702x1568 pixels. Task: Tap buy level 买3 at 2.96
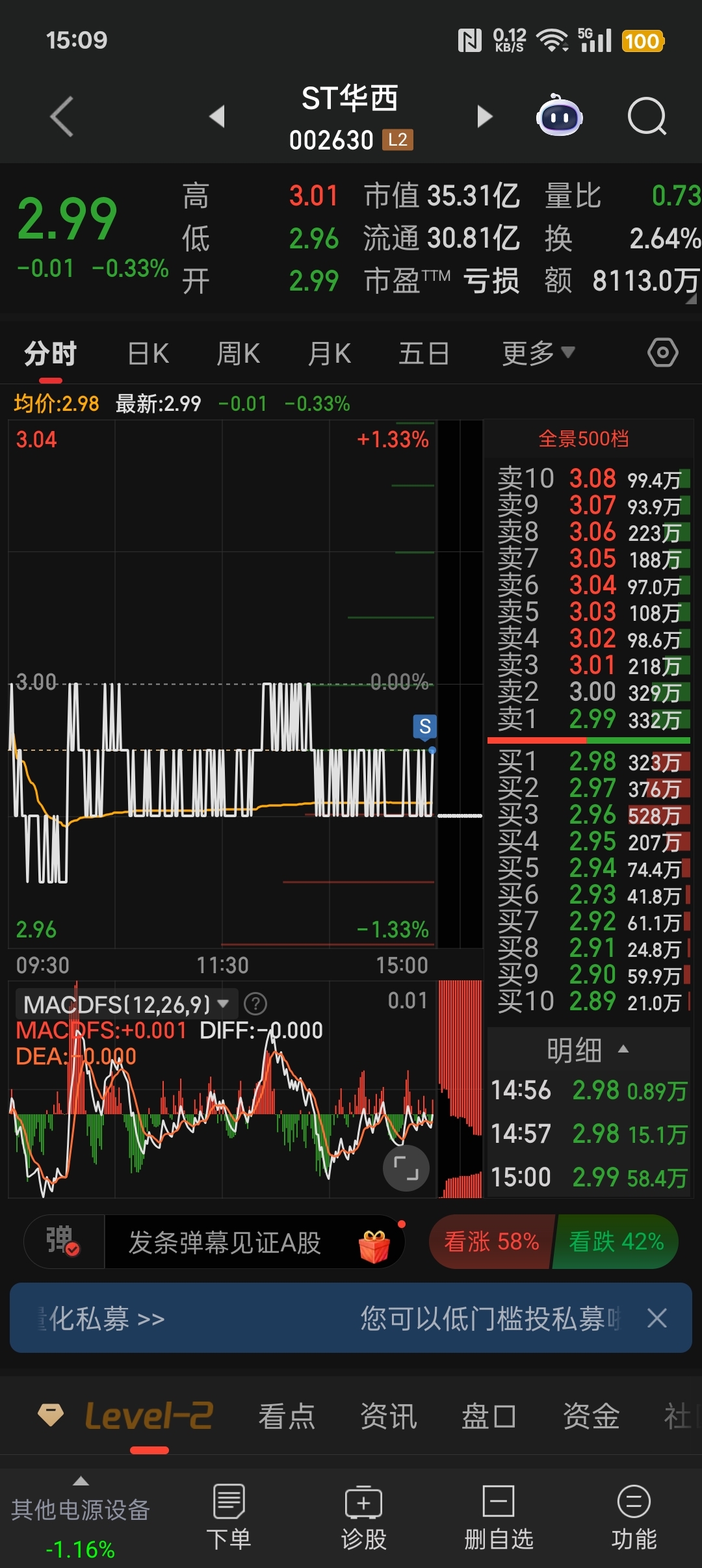coord(589,815)
